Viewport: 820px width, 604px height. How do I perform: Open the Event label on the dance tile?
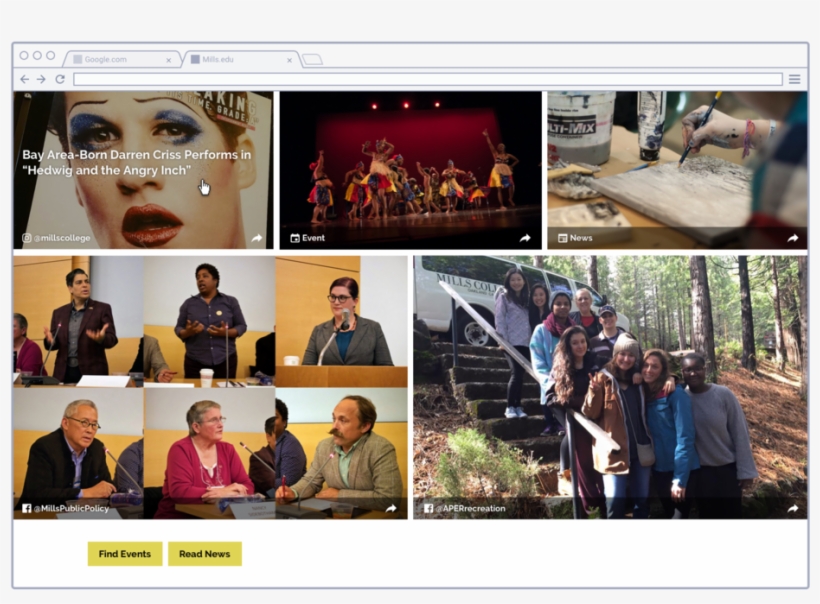(308, 238)
